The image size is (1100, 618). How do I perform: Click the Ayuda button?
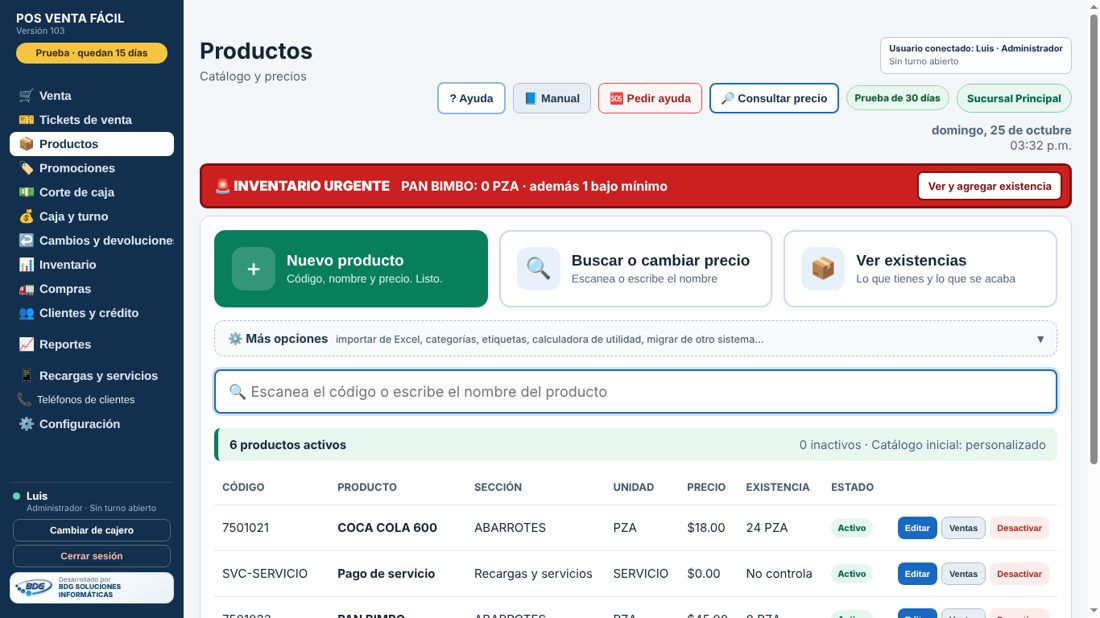click(471, 98)
